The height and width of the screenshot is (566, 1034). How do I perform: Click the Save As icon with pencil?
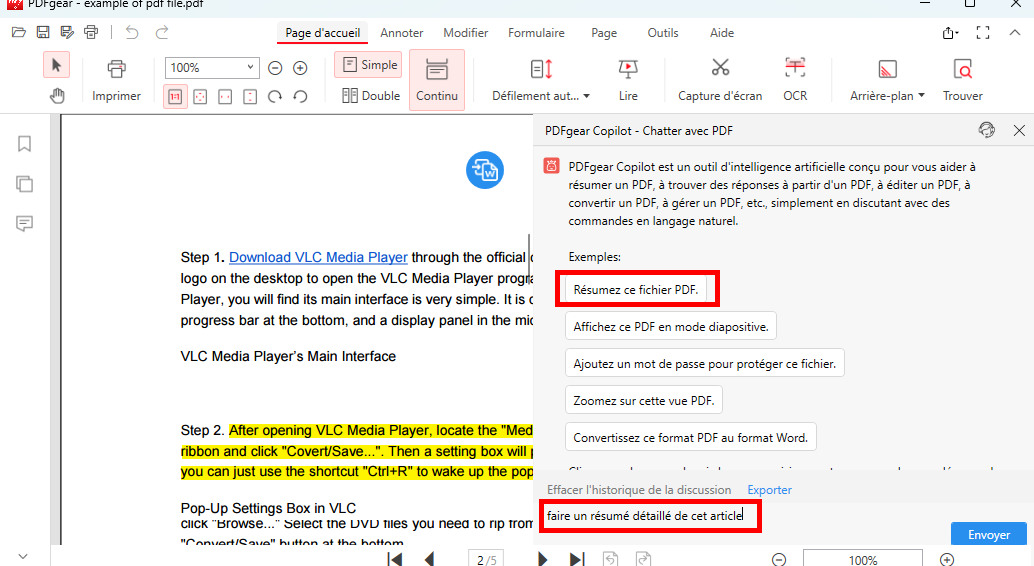[x=67, y=32]
